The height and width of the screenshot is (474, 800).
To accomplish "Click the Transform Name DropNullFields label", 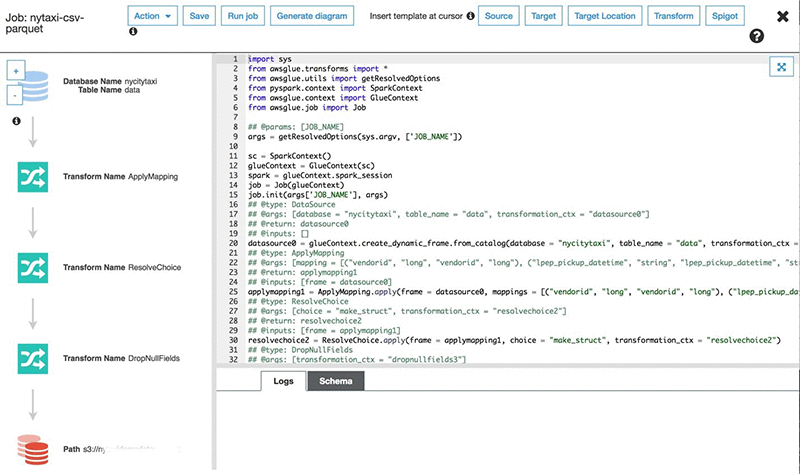I will coord(121,358).
